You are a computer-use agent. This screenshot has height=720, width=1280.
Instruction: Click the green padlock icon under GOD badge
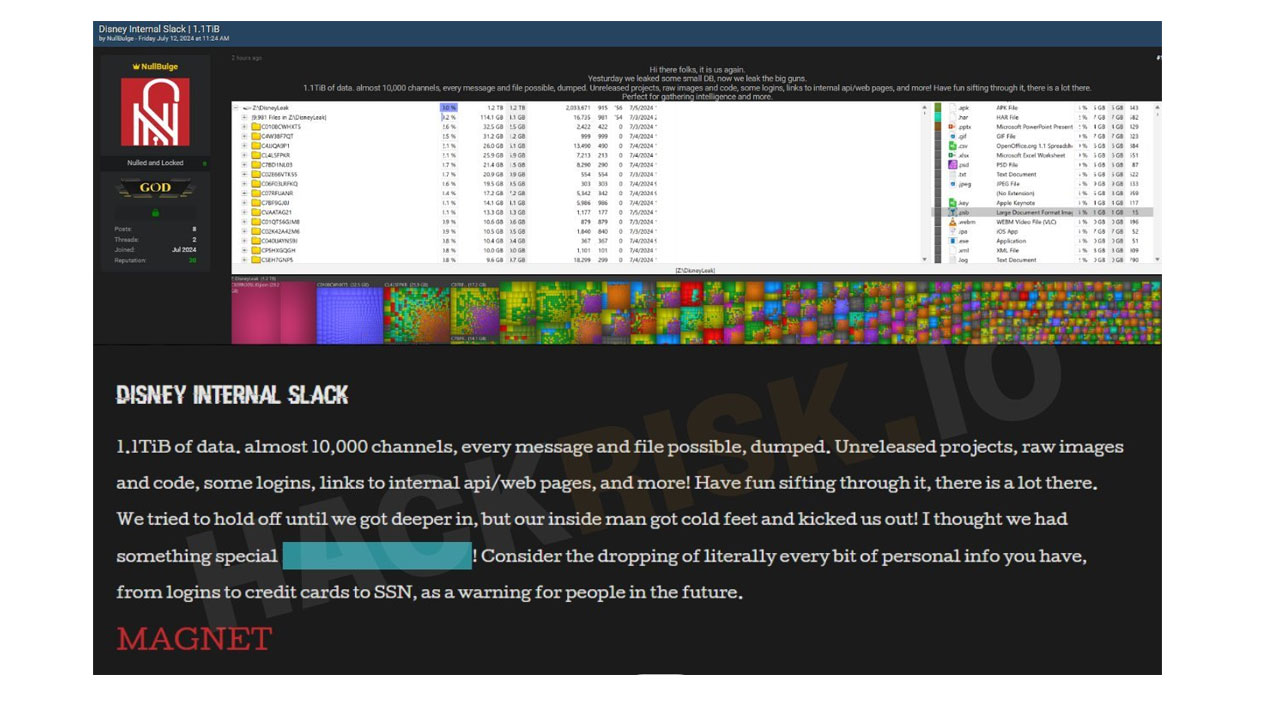155,212
